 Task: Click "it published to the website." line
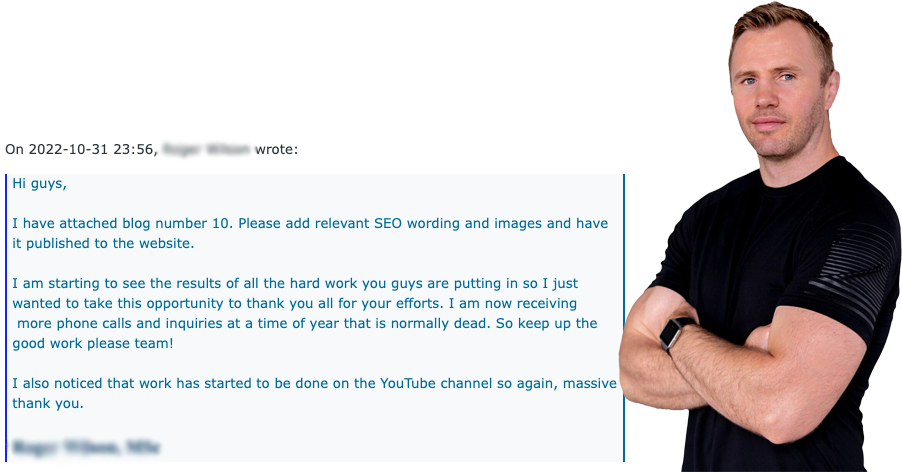104,244
